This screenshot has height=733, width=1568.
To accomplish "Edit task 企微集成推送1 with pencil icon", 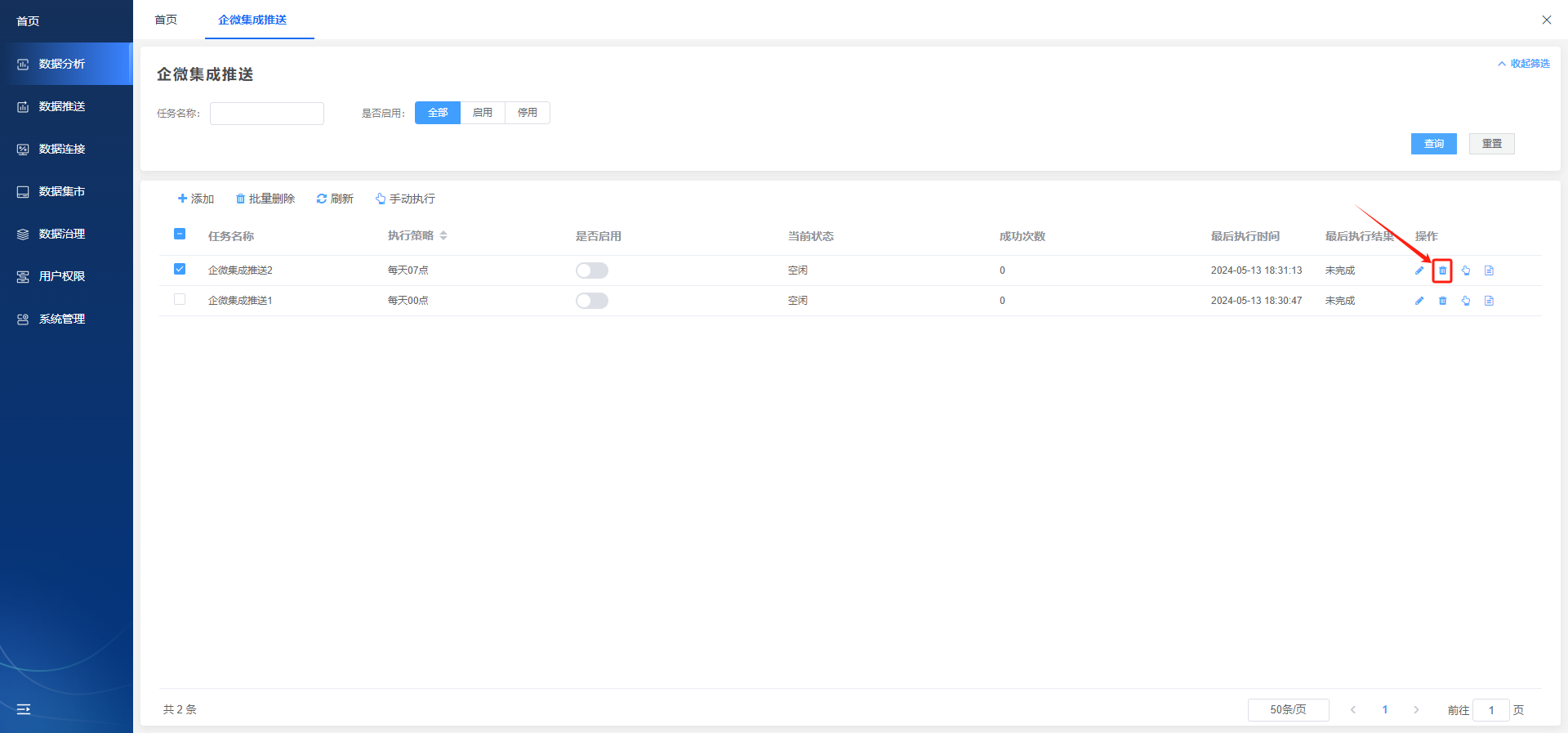I will 1419,301.
